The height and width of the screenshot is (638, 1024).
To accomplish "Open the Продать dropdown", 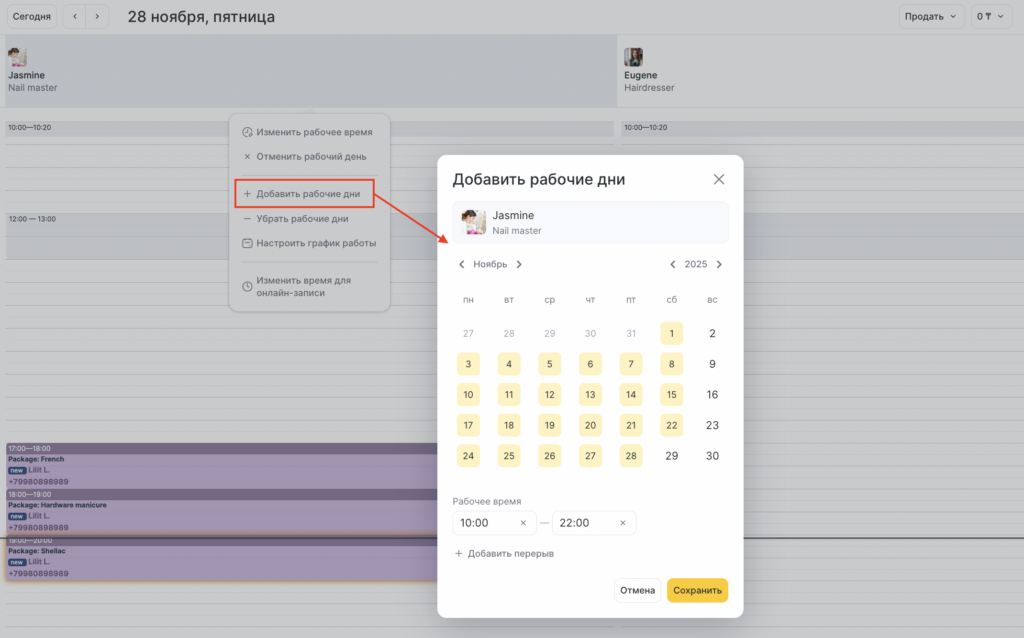I will tap(931, 17).
